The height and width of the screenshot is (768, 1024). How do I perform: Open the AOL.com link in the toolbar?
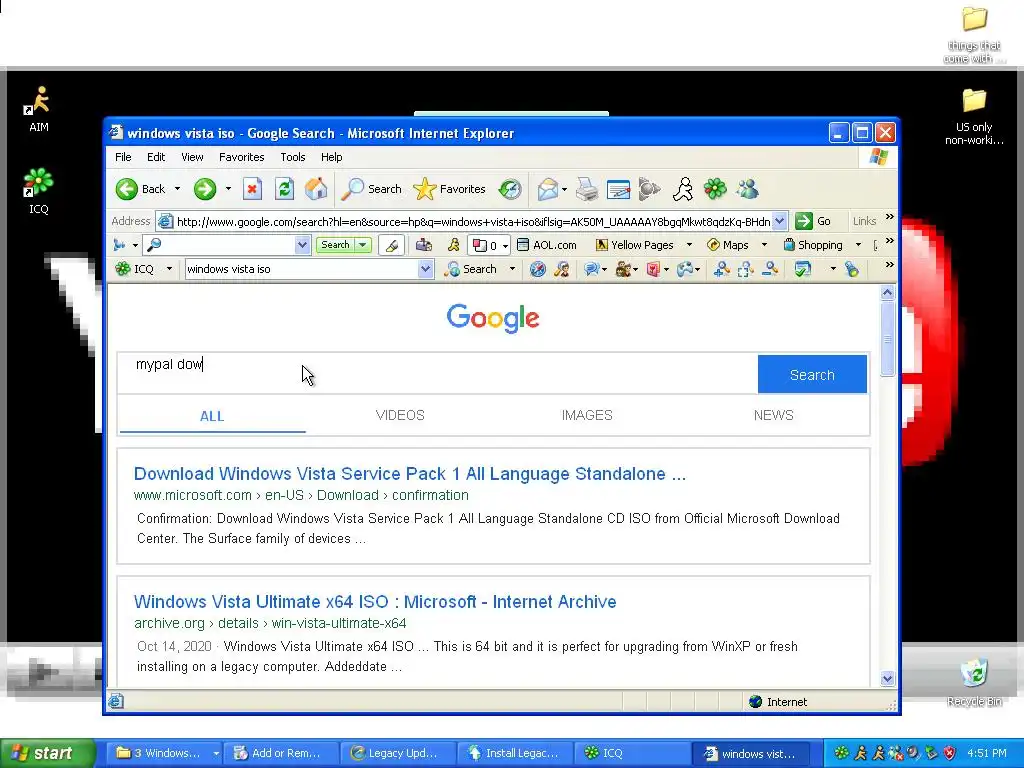pos(547,245)
